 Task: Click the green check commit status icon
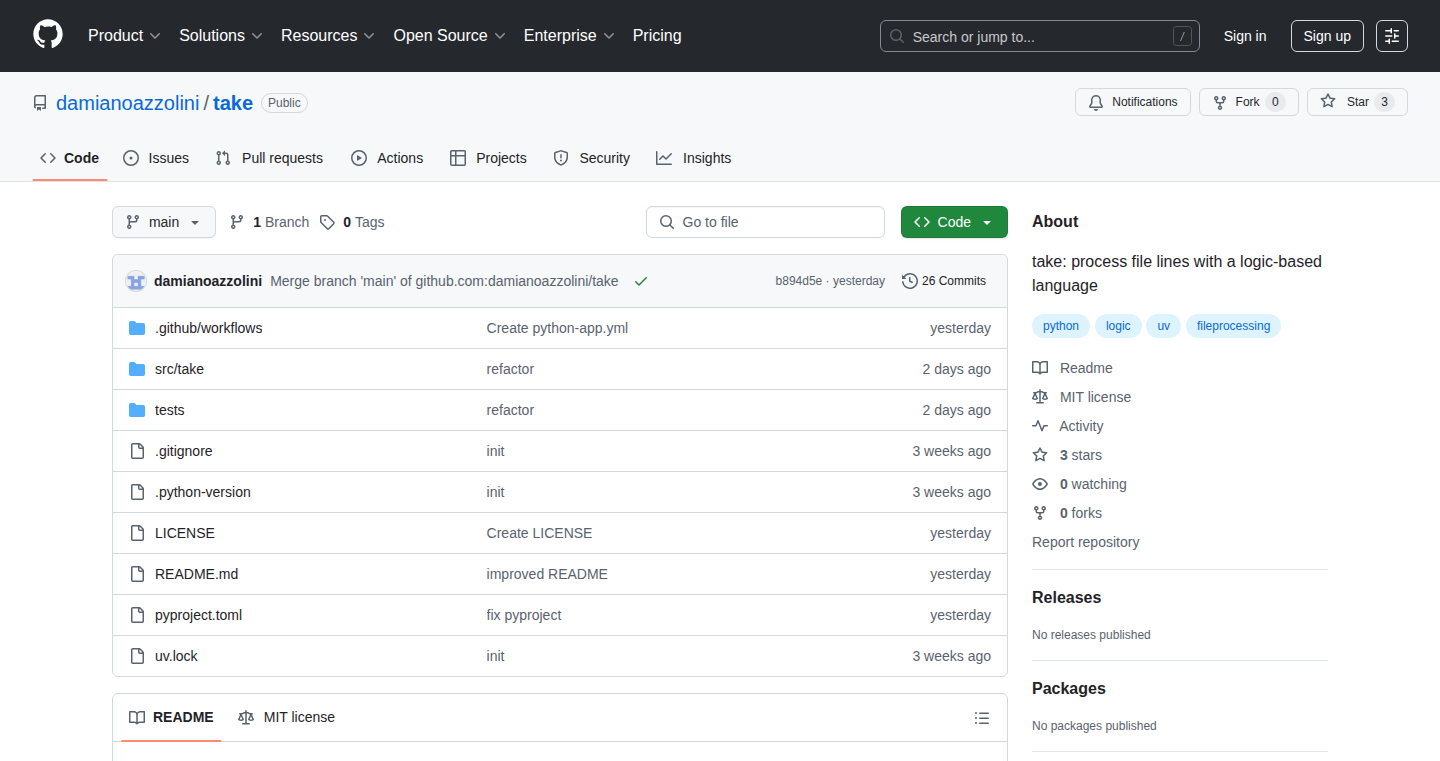point(641,281)
